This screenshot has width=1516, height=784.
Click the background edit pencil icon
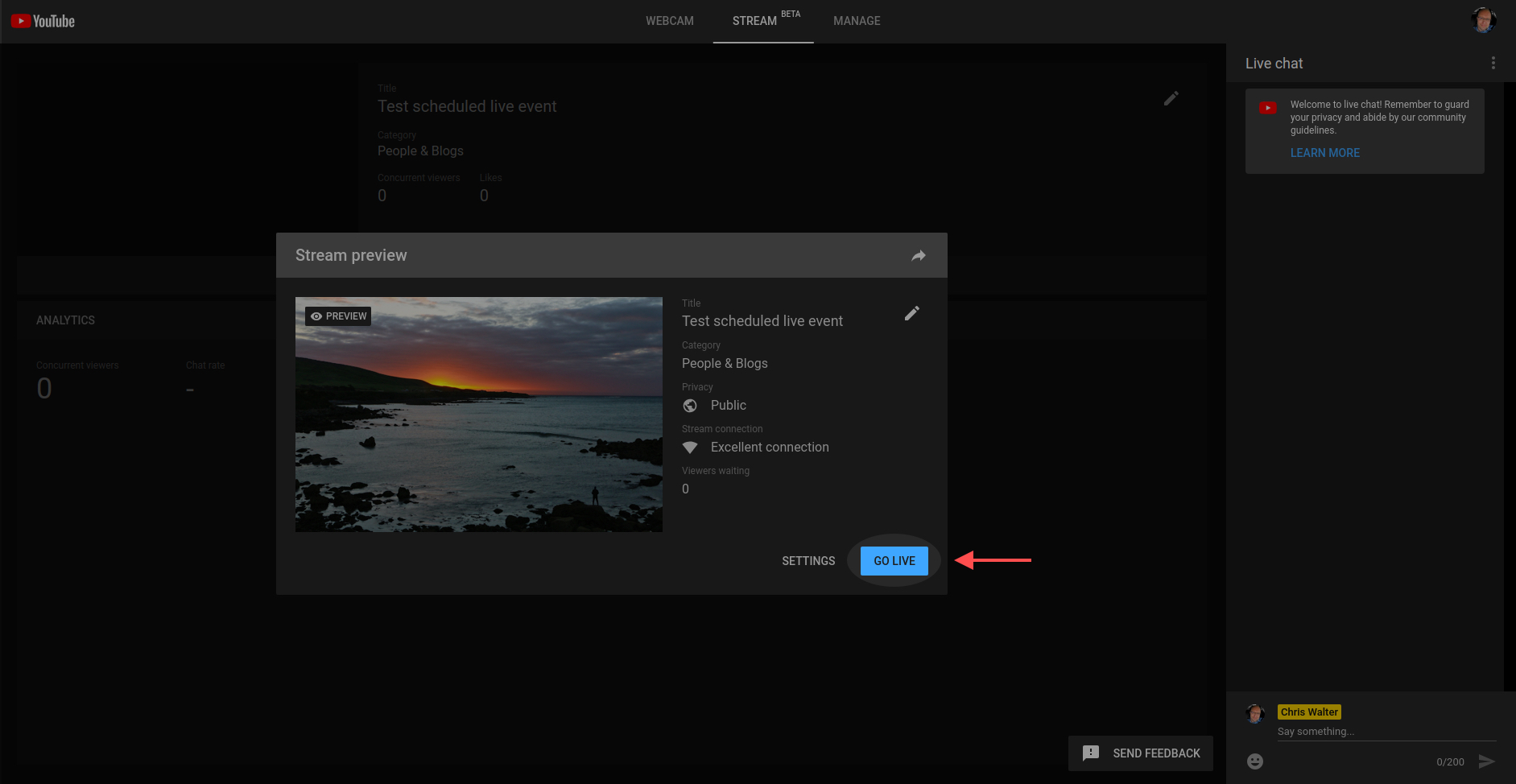1171,98
